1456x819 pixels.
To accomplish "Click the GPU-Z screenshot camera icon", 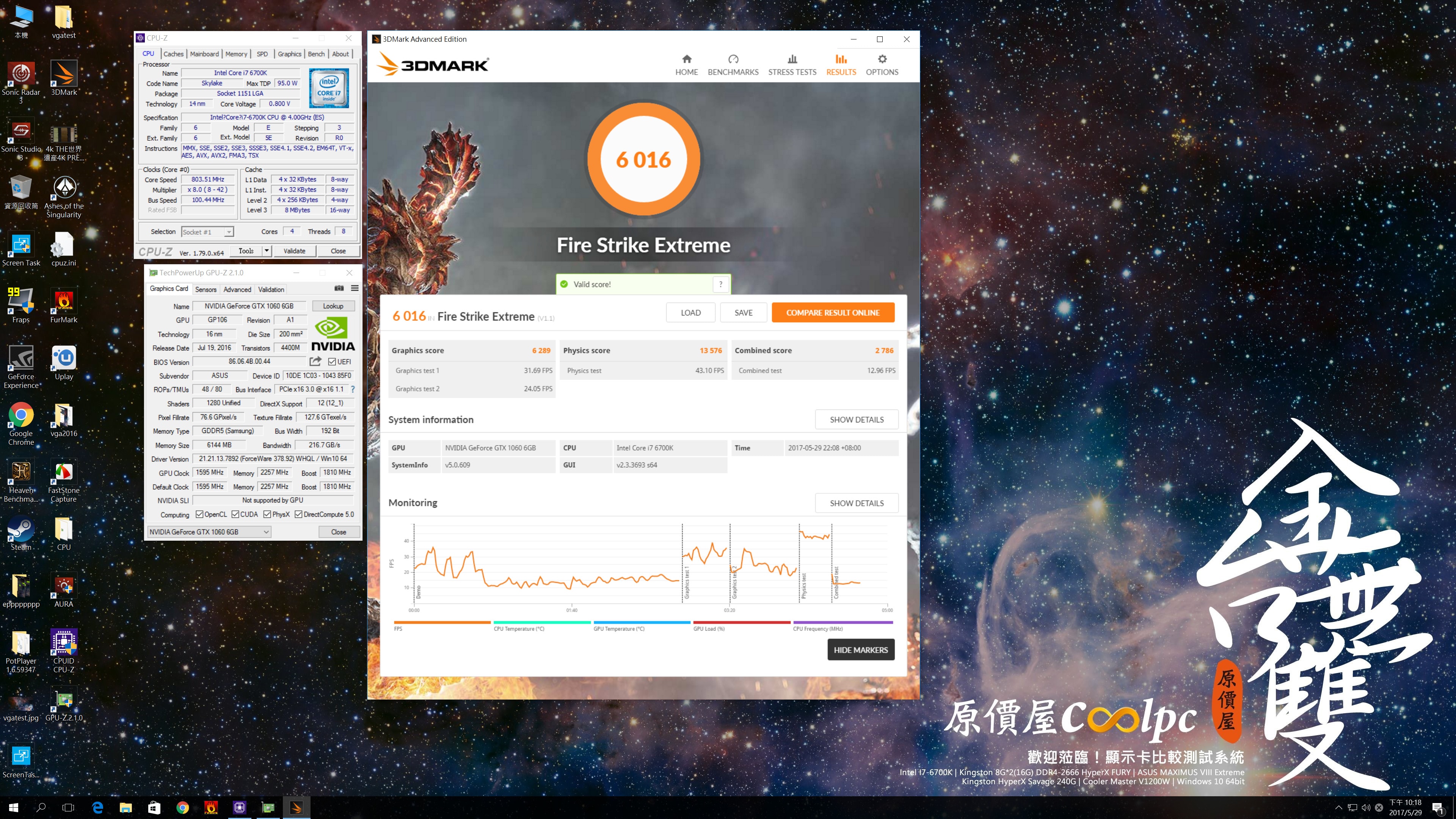I will click(x=339, y=288).
